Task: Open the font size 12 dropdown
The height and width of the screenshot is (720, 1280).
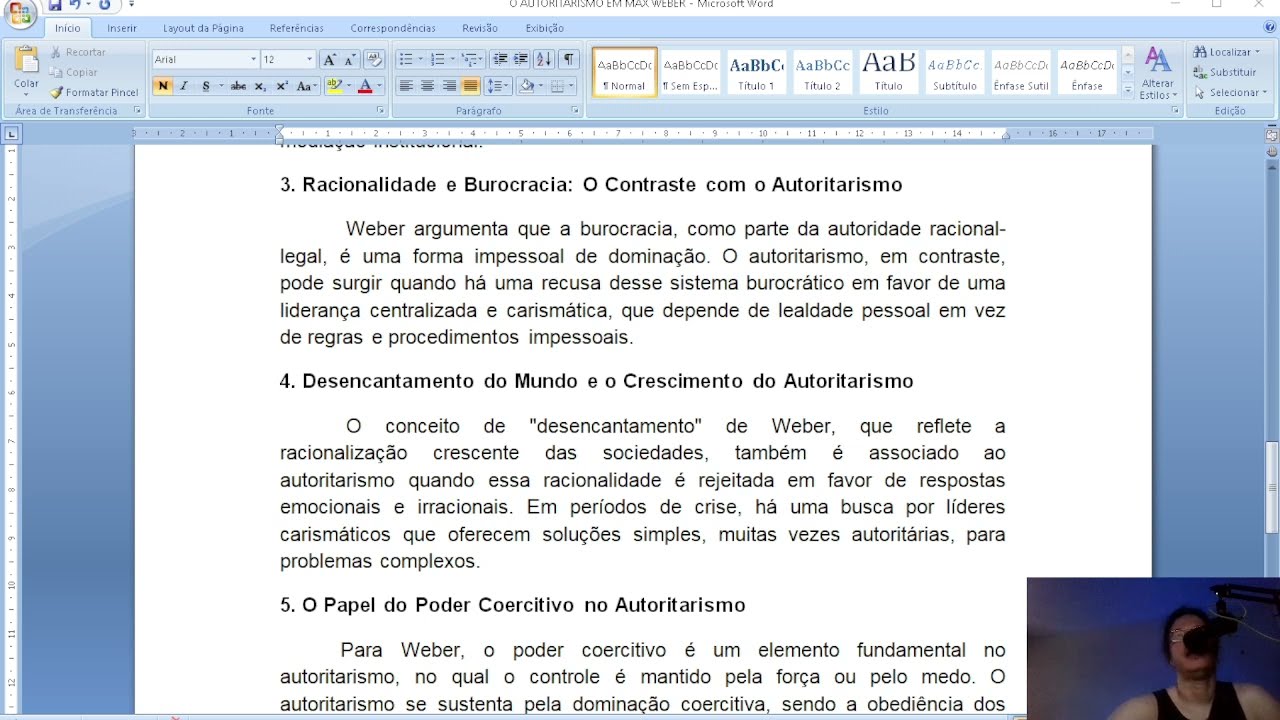Action: [x=288, y=59]
